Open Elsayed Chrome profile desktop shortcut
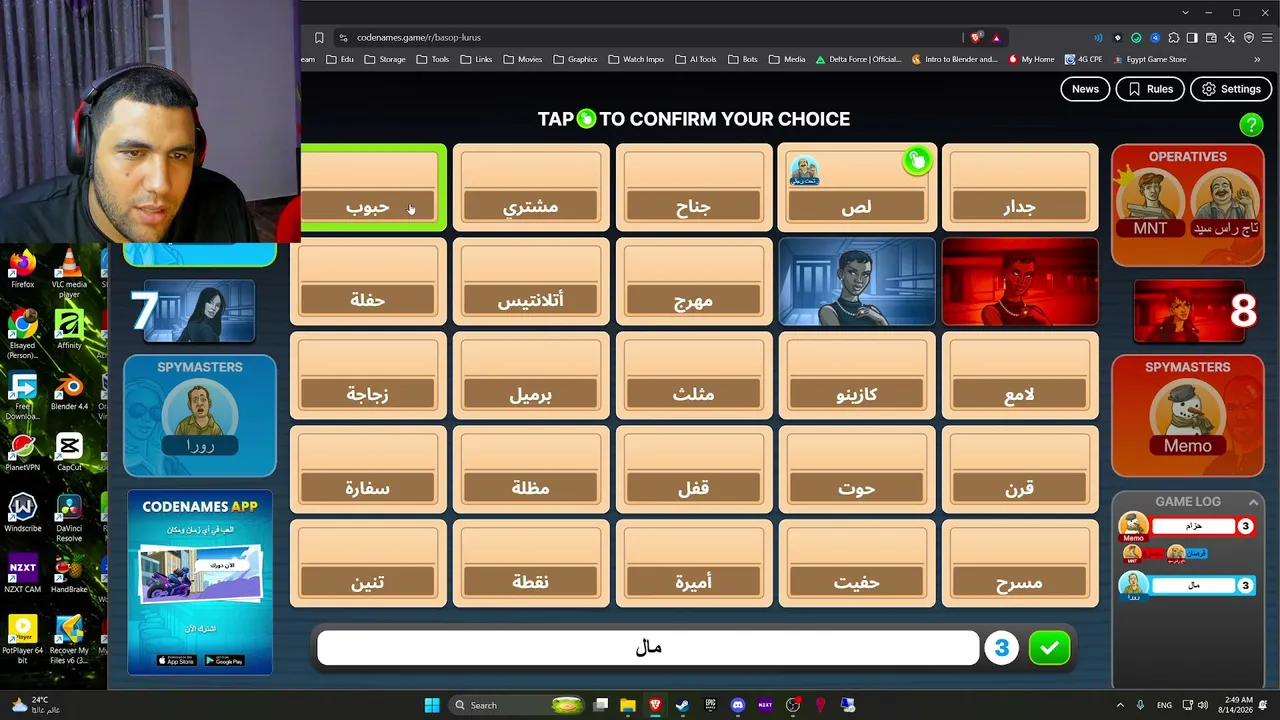 [22, 335]
